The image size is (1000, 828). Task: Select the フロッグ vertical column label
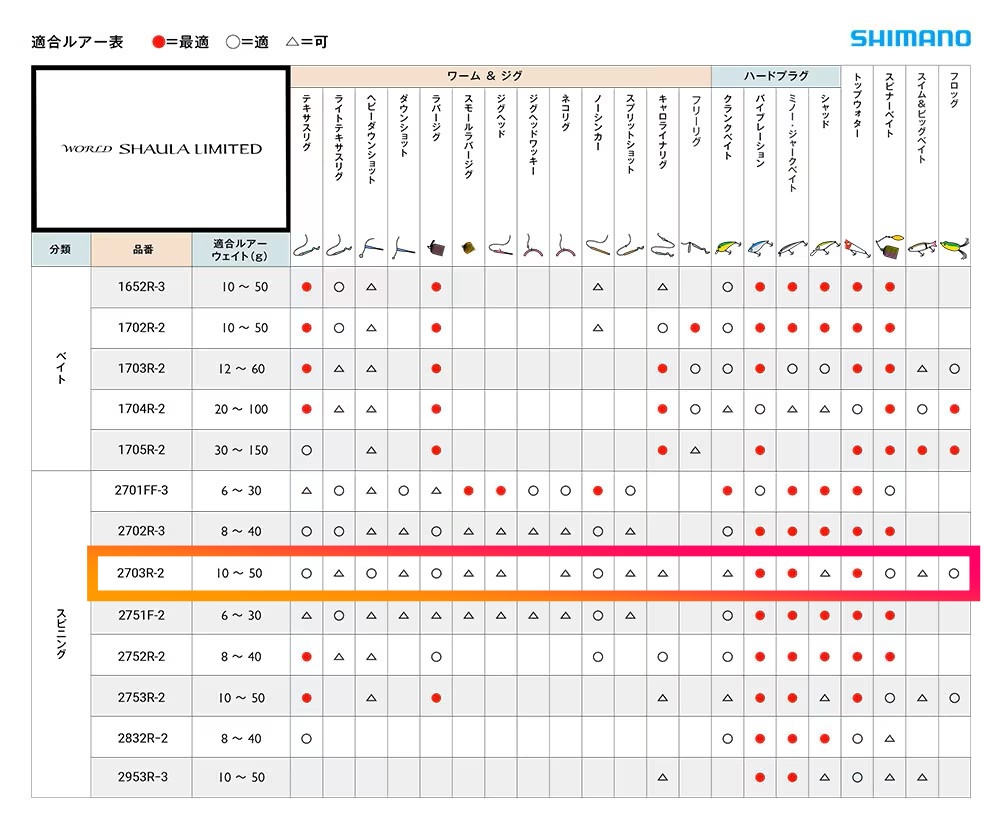(955, 90)
